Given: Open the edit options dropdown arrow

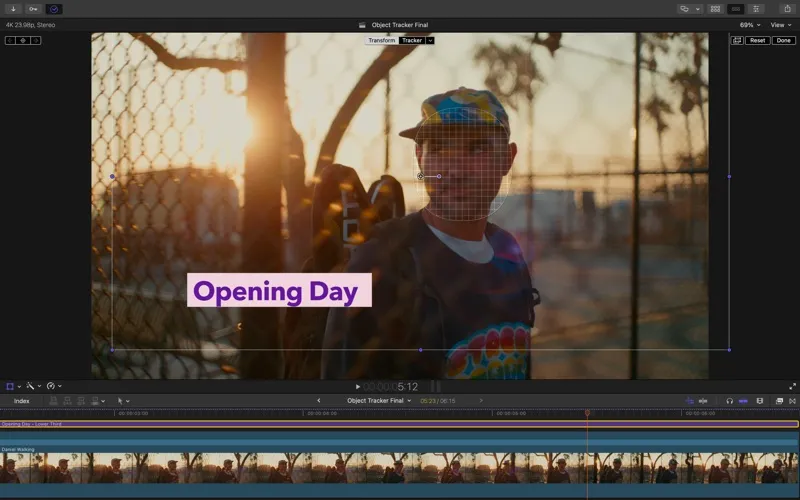Looking at the screenshot, I should [103, 402].
